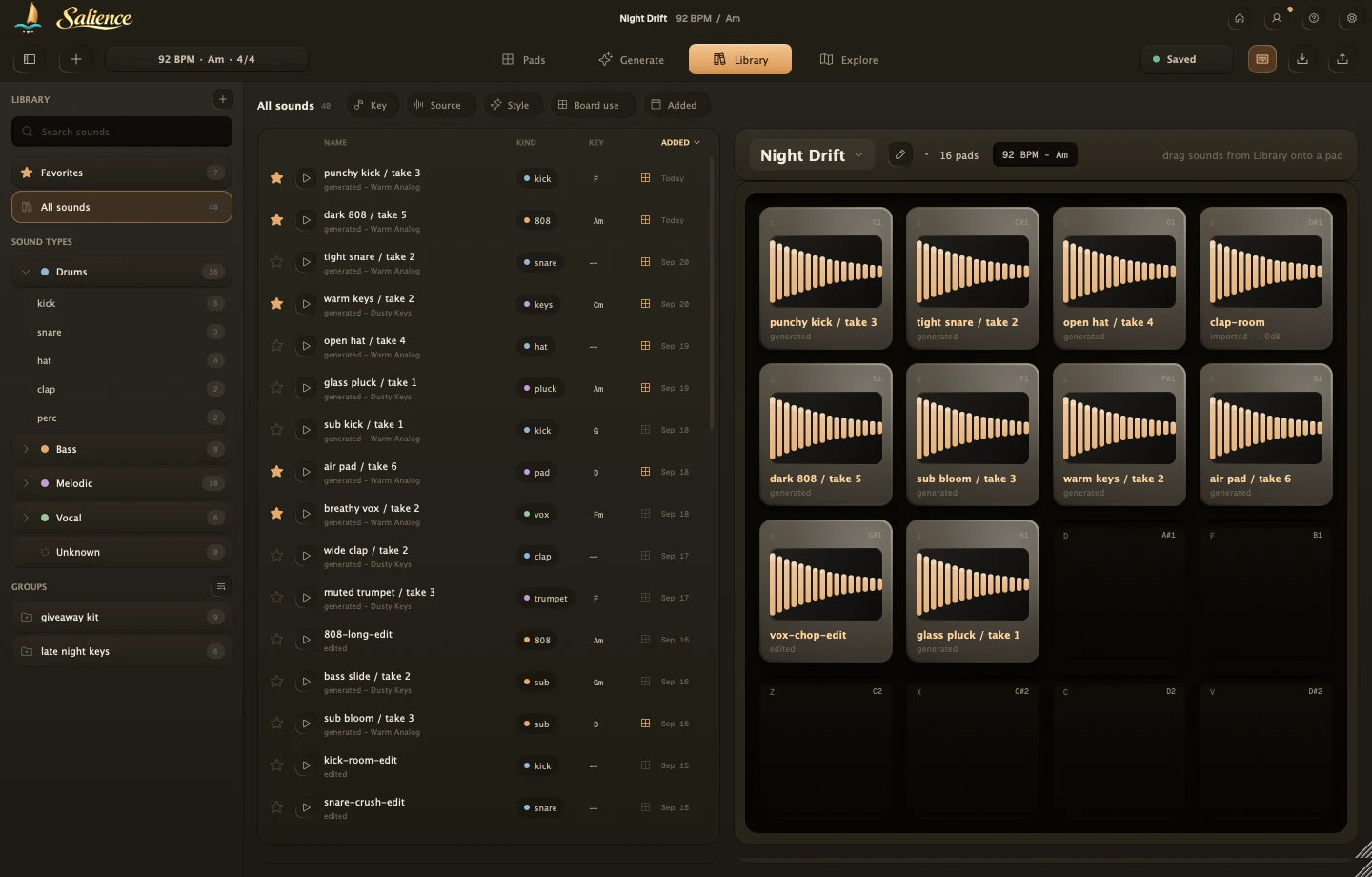This screenshot has width=1372, height=877.
Task: Change sort order via ADDED column
Action: [680, 142]
